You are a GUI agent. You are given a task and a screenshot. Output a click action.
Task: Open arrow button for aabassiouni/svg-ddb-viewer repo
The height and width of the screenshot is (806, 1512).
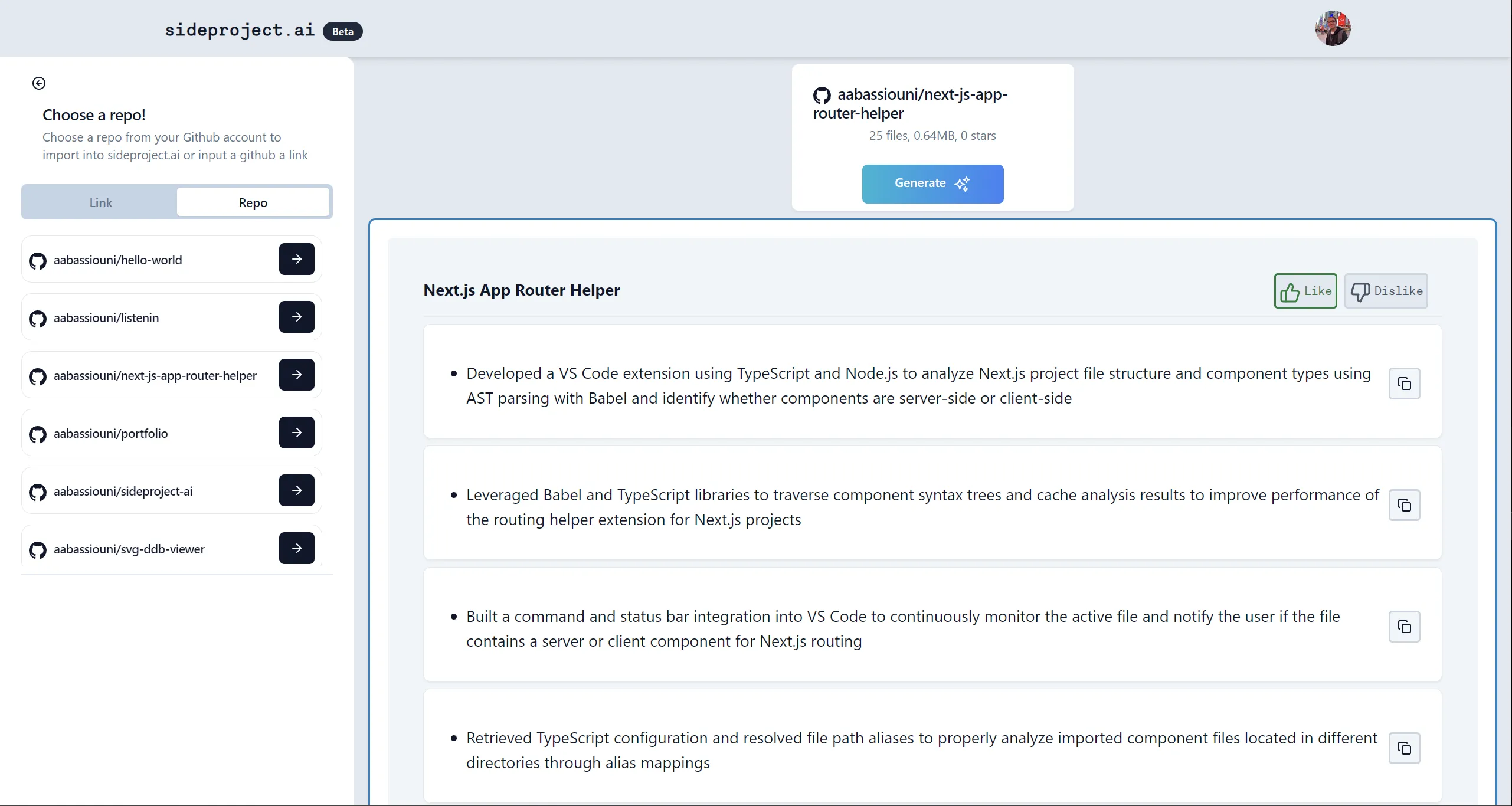point(296,548)
